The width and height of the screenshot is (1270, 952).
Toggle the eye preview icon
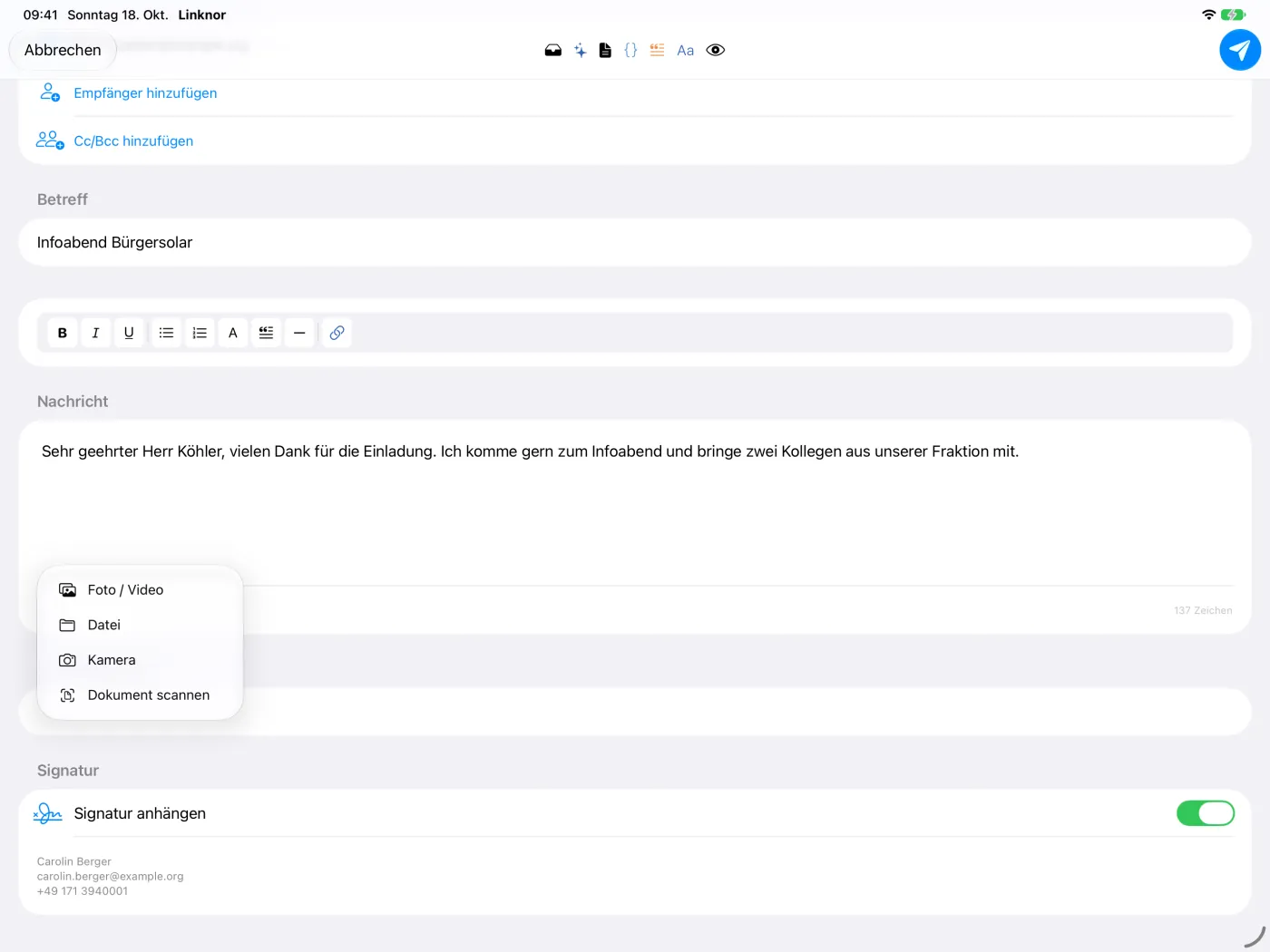[716, 51]
